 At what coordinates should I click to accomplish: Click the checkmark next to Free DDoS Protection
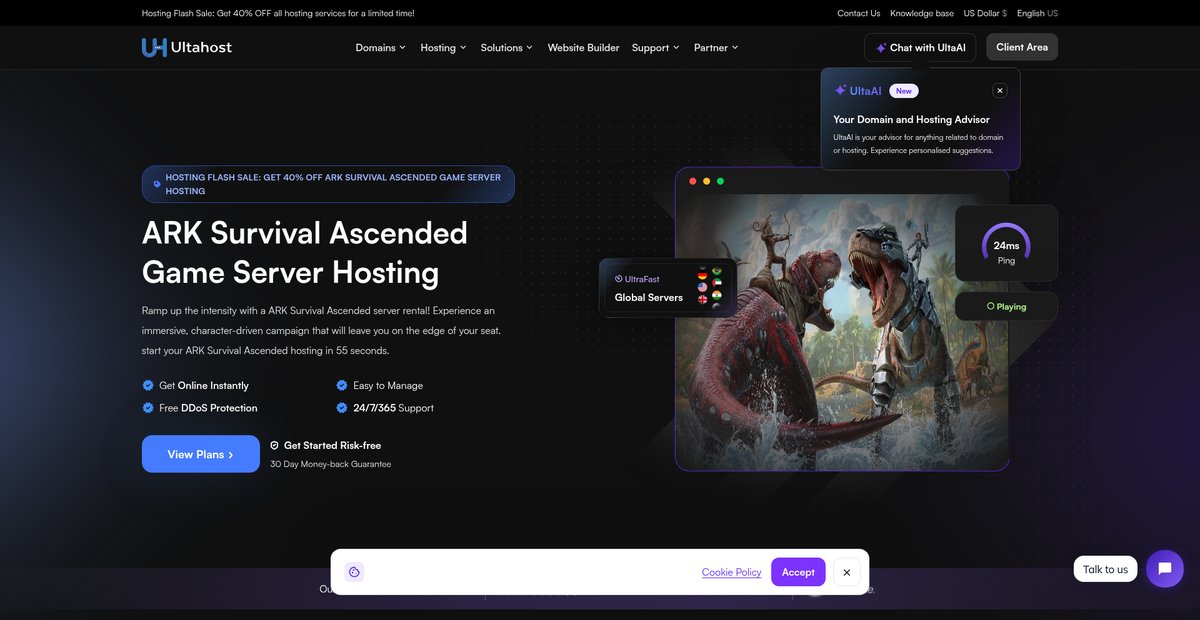(148, 408)
